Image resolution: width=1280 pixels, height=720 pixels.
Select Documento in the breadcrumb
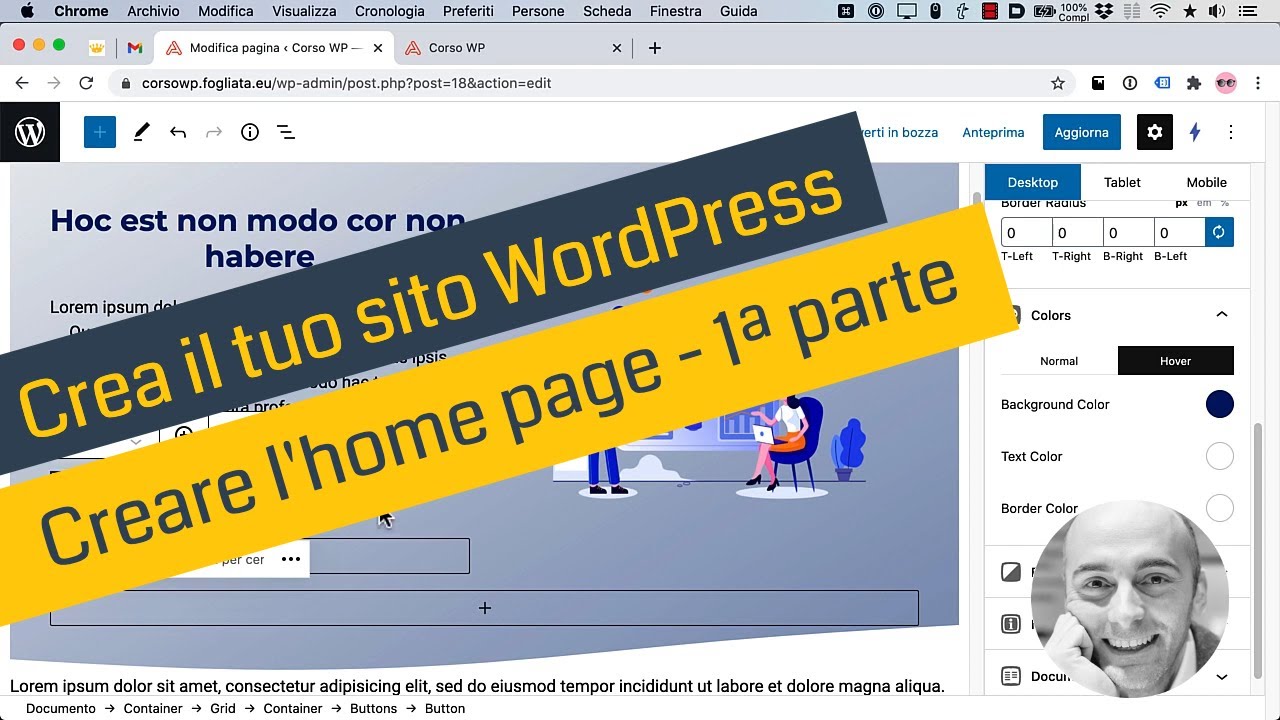pos(61,708)
